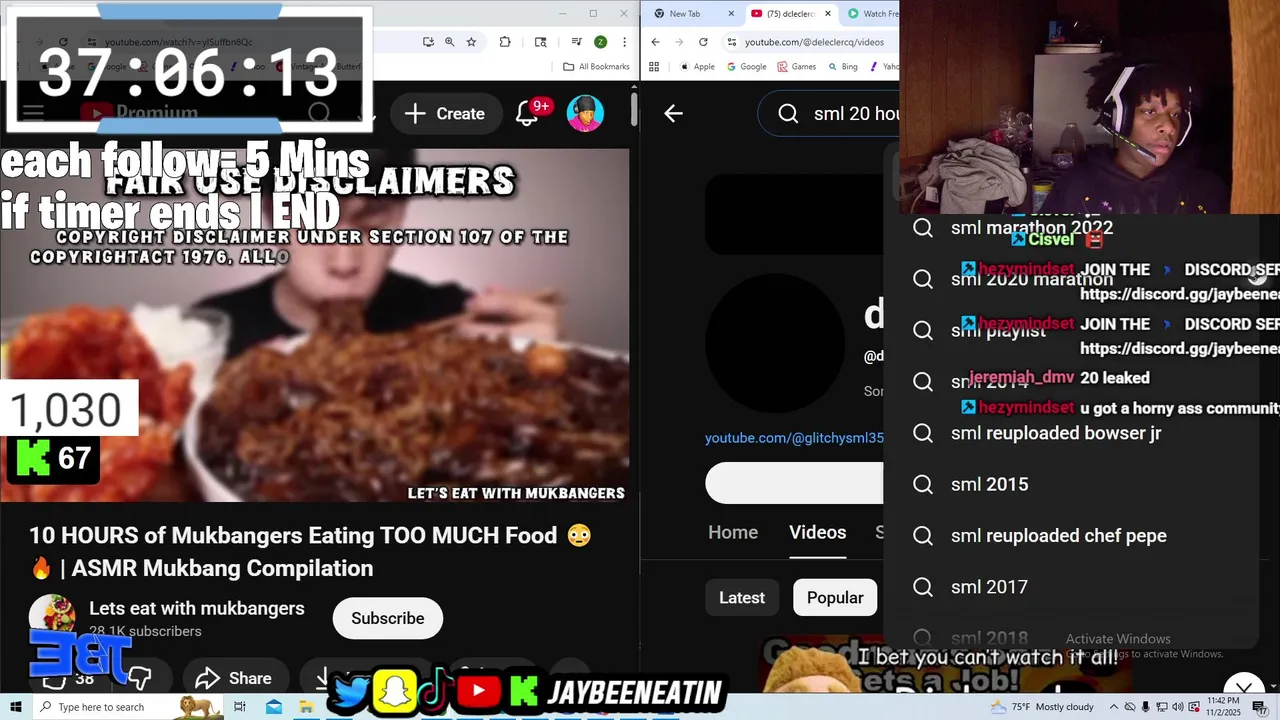This screenshot has height=720, width=1280.
Task: Open the media controls icon in left Chrome
Action: pos(577,42)
